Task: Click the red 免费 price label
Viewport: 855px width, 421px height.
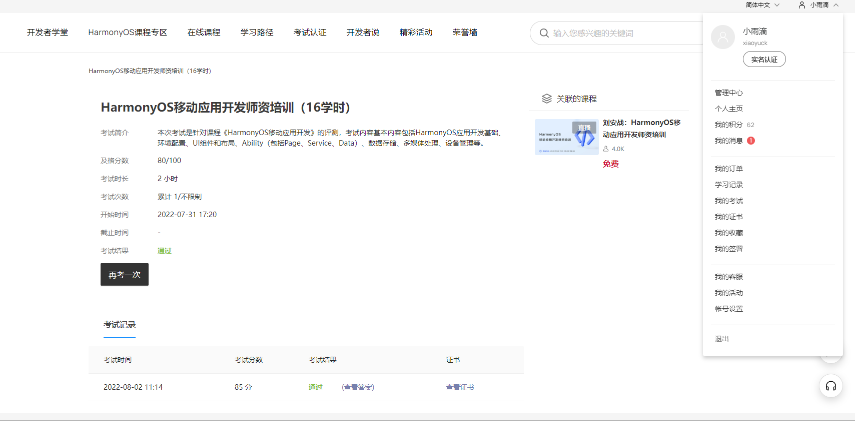Action: point(611,164)
